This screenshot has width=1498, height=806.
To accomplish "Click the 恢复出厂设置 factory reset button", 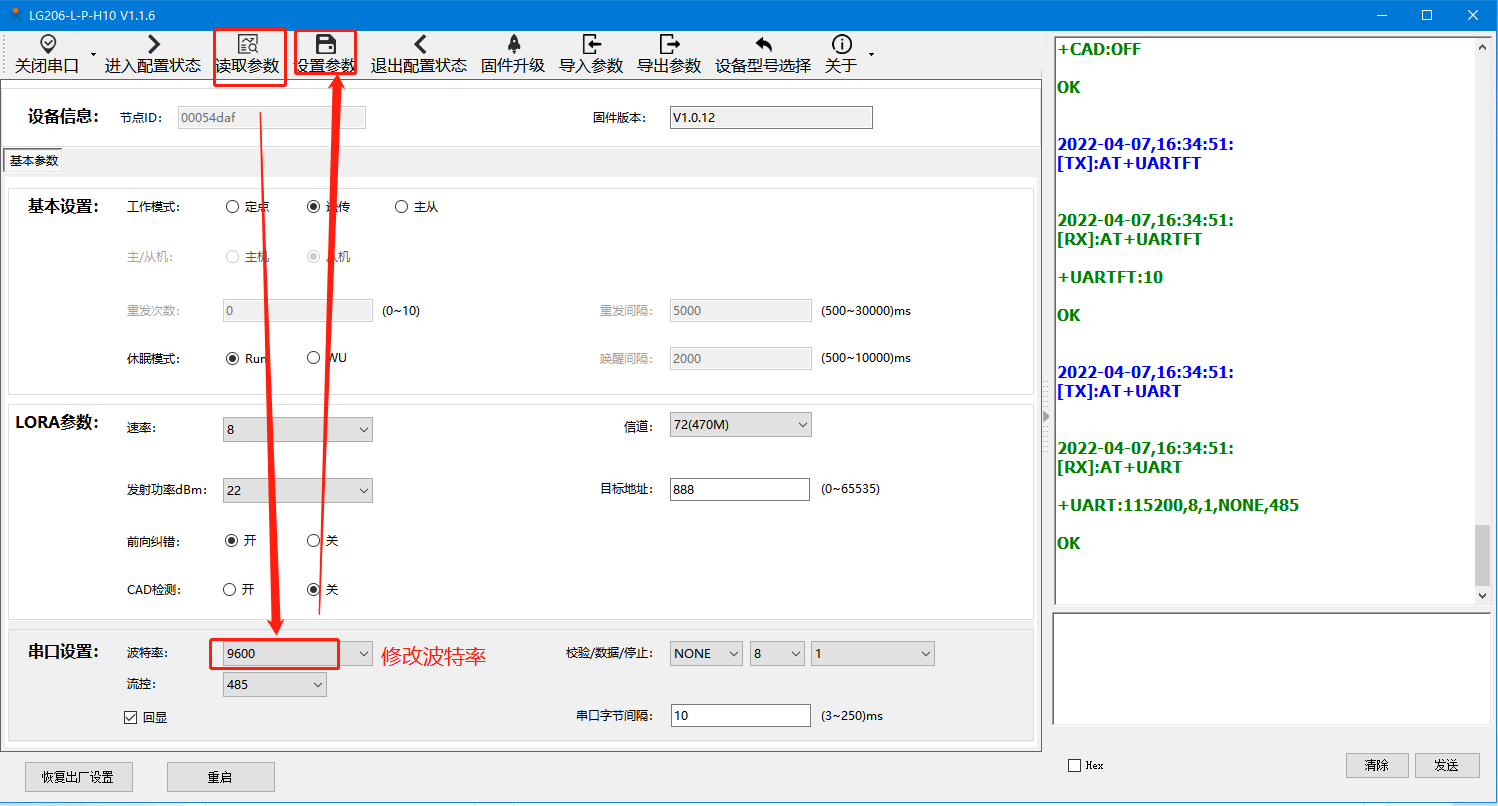I will tap(78, 777).
